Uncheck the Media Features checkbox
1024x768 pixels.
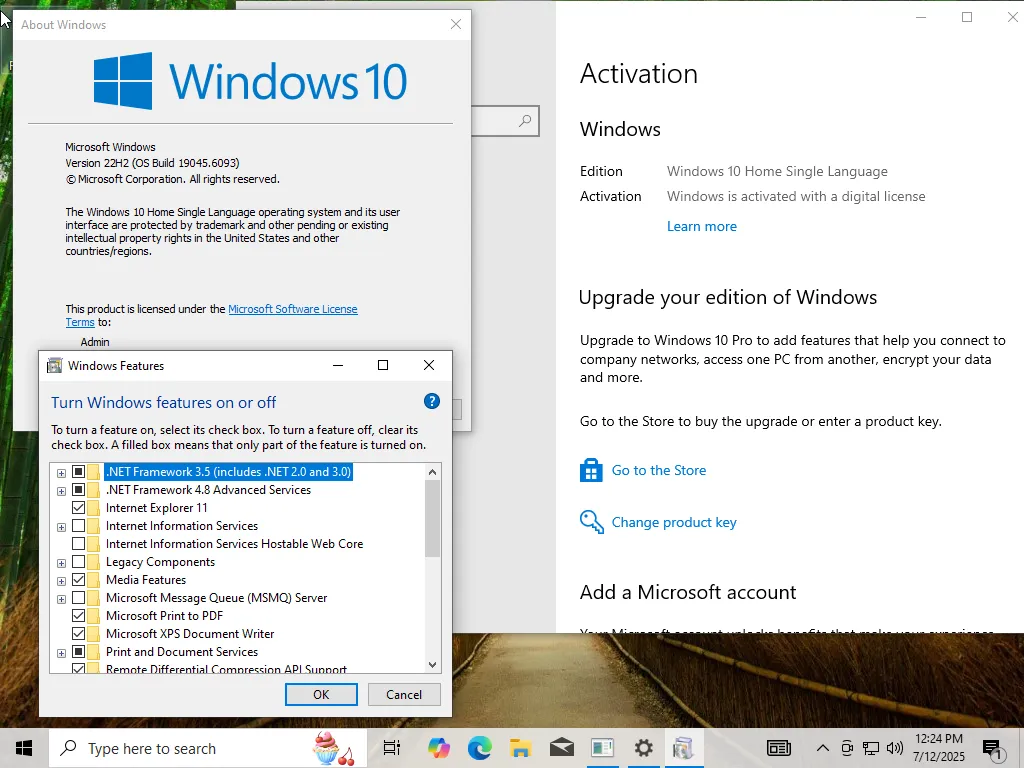(78, 579)
